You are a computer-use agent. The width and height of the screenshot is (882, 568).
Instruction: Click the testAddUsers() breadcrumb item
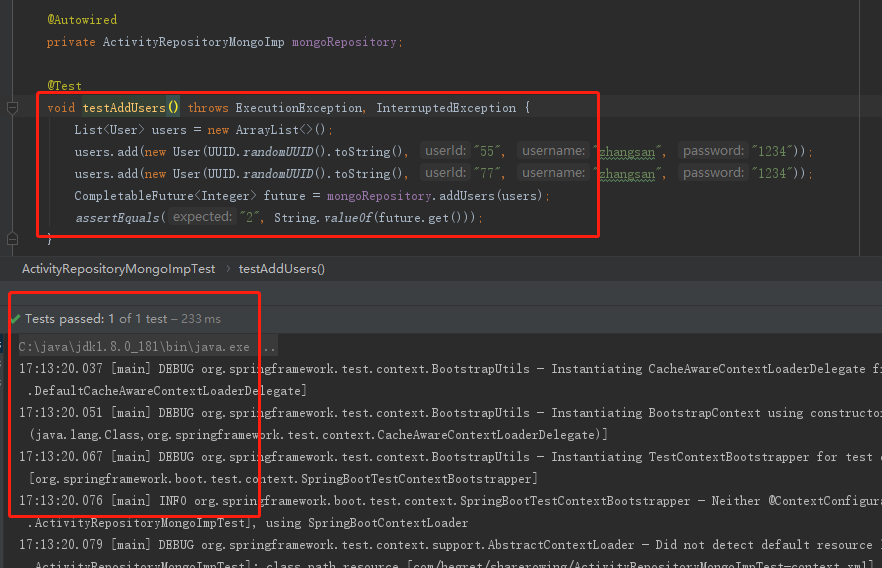(x=281, y=269)
